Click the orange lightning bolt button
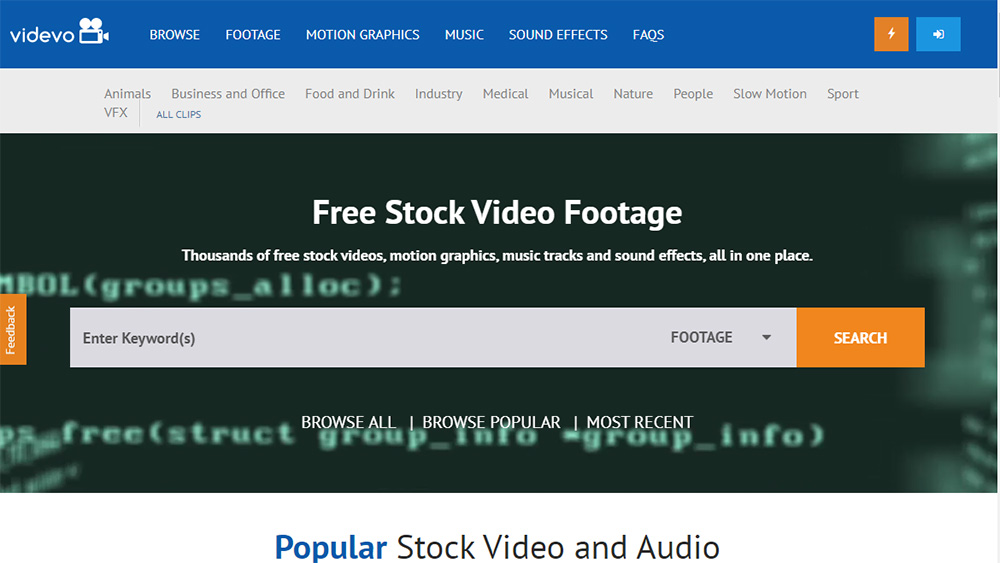The image size is (1000, 563). [891, 34]
